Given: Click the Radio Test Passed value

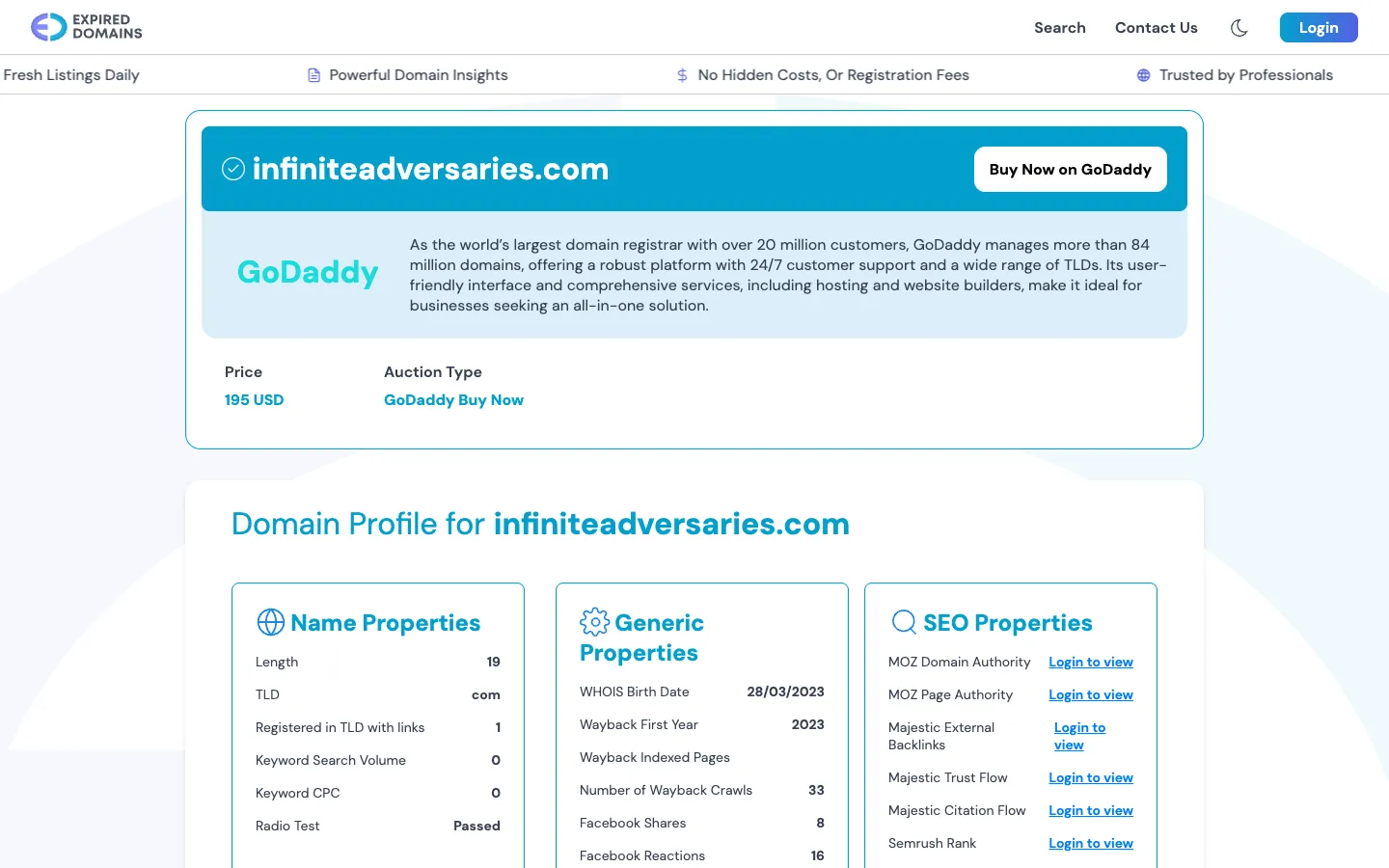Looking at the screenshot, I should tap(477, 827).
